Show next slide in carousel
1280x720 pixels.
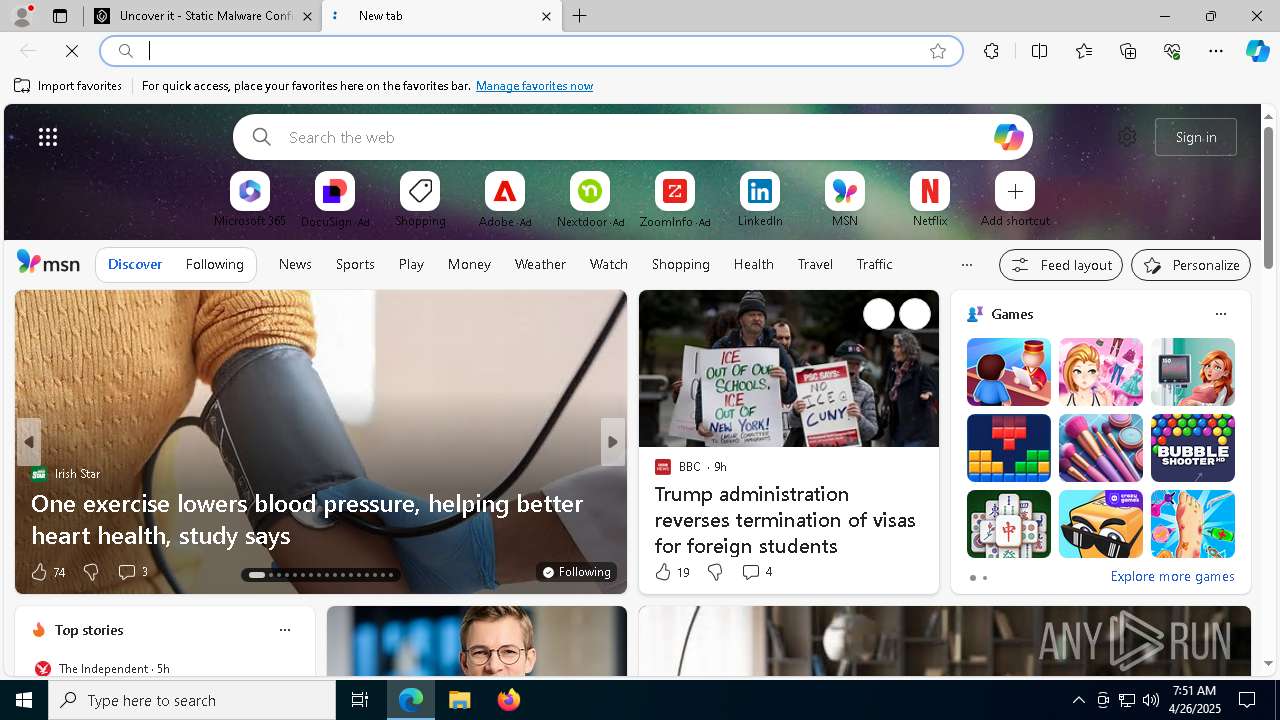pos(612,442)
